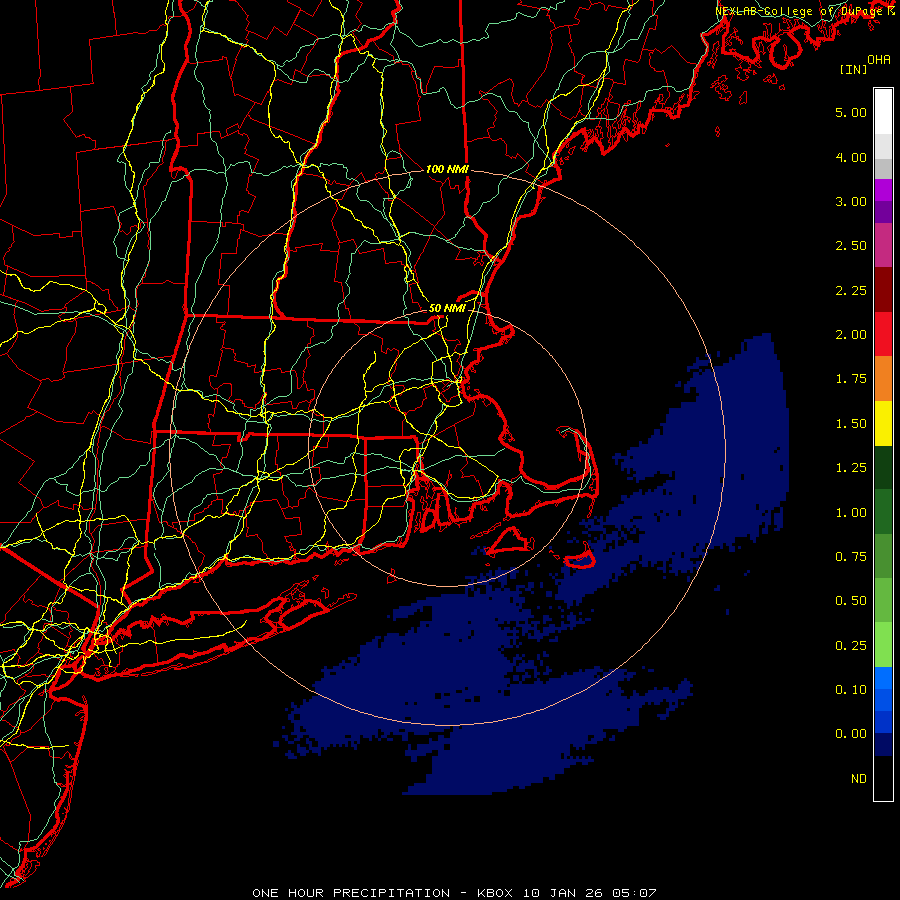
Task: Click the 0.00 legend value
Action: coord(851,734)
